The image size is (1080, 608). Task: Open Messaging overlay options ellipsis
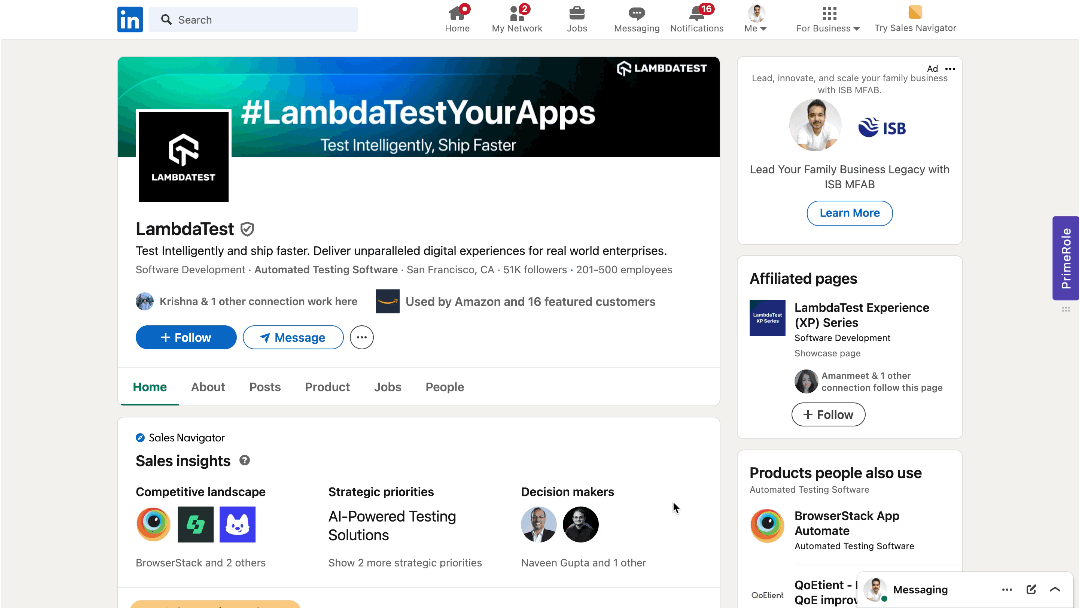point(1007,589)
